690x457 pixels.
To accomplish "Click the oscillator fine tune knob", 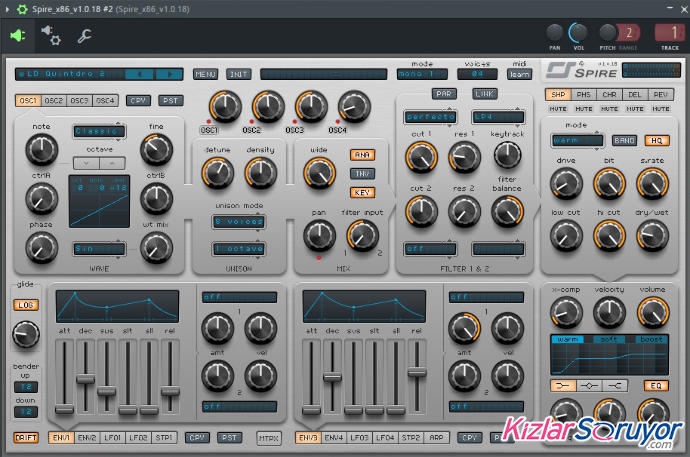I will click(156, 150).
